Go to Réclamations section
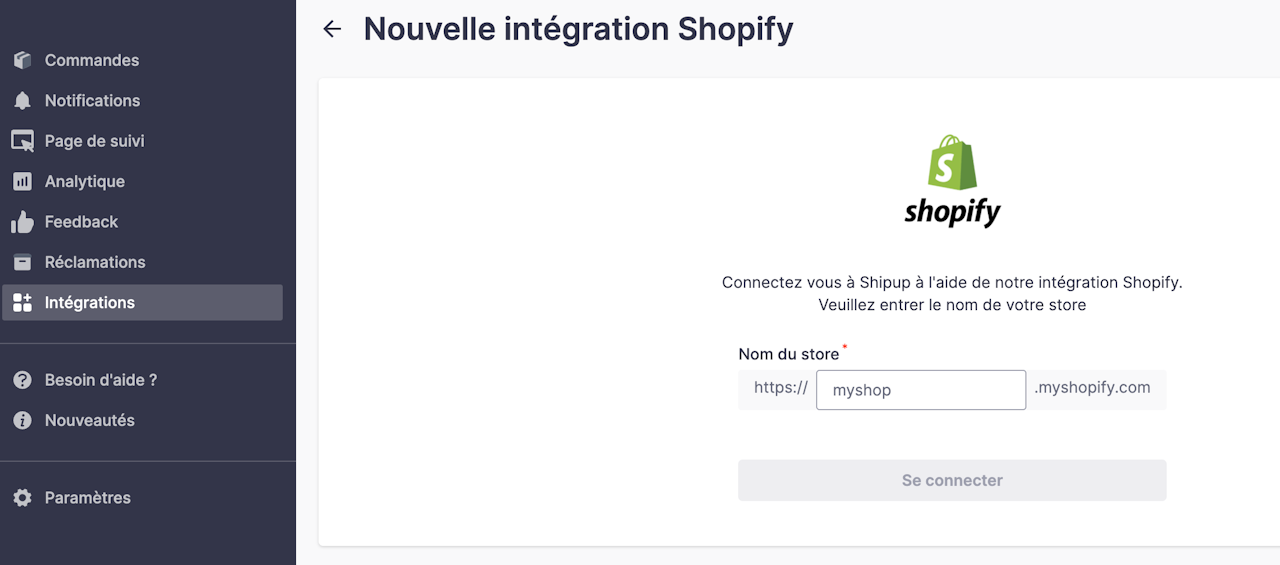 pos(95,262)
